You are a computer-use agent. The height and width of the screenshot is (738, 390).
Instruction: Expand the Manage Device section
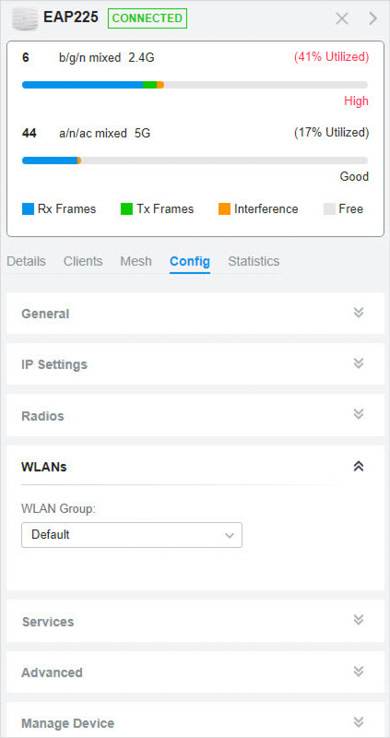point(195,720)
